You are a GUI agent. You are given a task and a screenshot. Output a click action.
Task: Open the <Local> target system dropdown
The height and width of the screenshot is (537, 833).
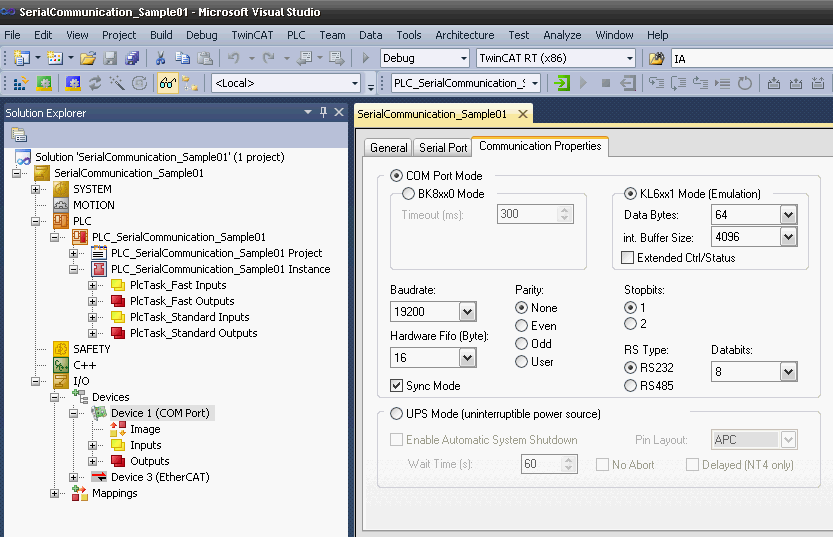354,83
